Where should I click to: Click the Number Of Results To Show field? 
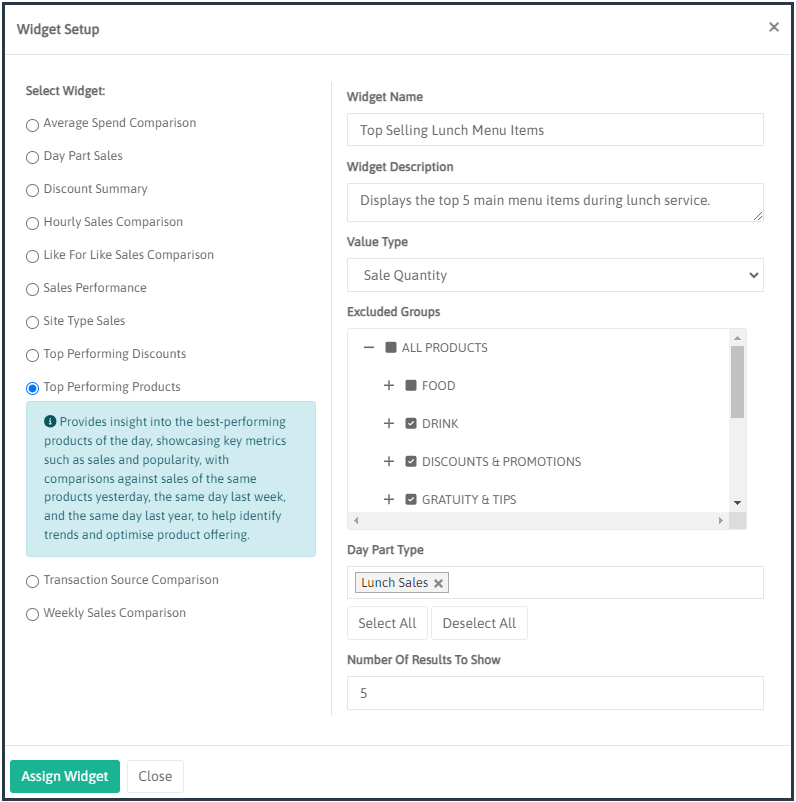(x=555, y=692)
